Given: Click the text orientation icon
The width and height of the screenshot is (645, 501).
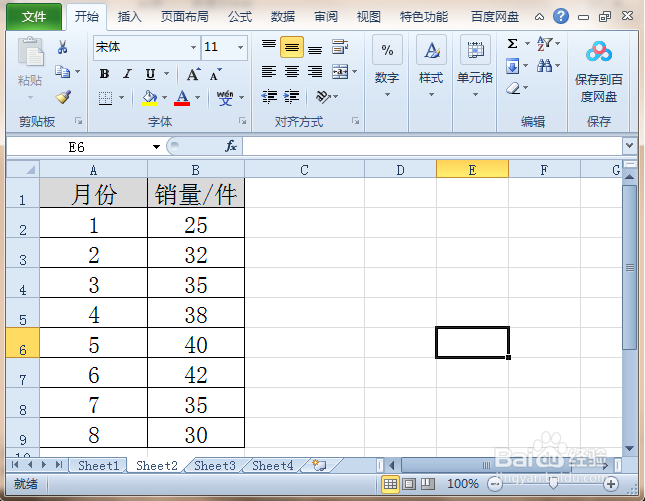Looking at the screenshot, I should coord(323,97).
